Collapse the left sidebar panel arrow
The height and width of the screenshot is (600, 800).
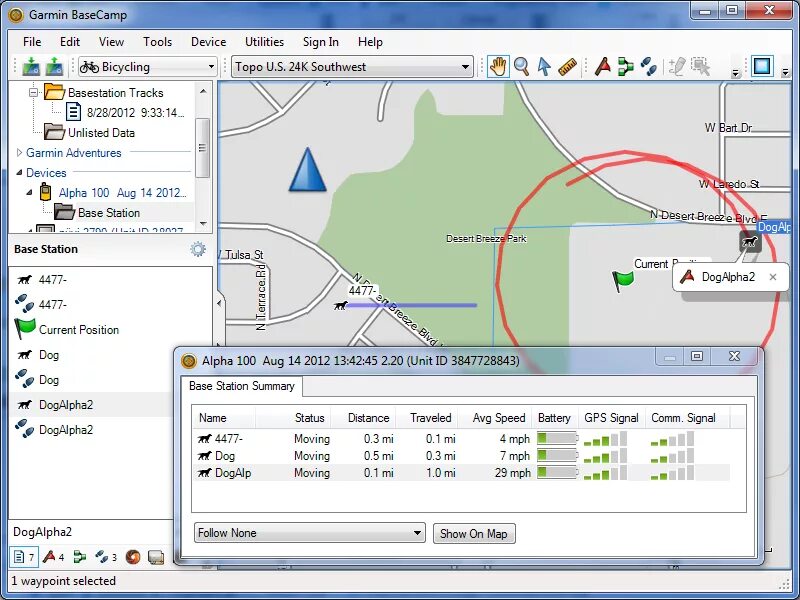click(219, 303)
